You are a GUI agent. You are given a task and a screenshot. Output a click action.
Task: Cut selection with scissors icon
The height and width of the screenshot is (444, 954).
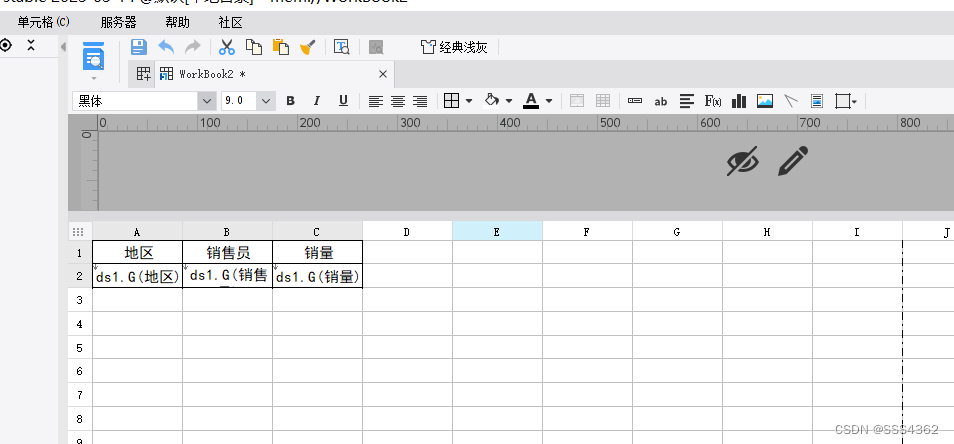(x=227, y=47)
